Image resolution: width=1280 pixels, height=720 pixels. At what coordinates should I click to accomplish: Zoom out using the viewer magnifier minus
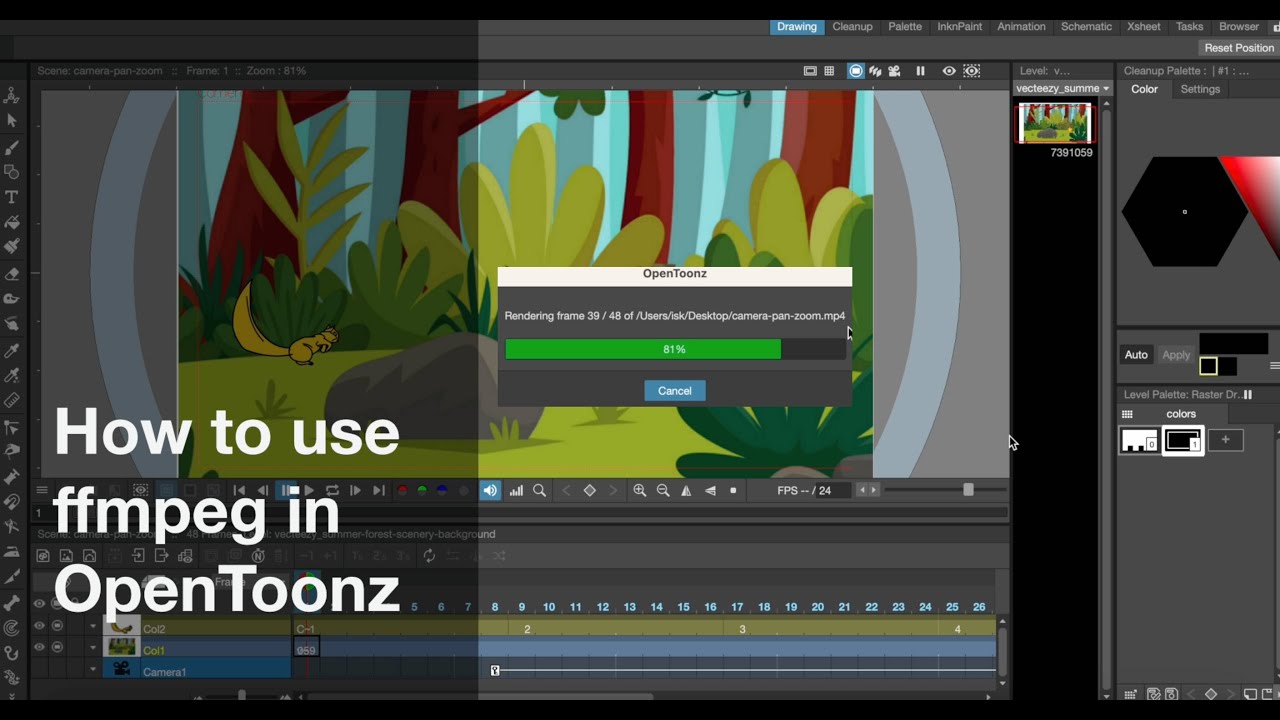(x=663, y=490)
